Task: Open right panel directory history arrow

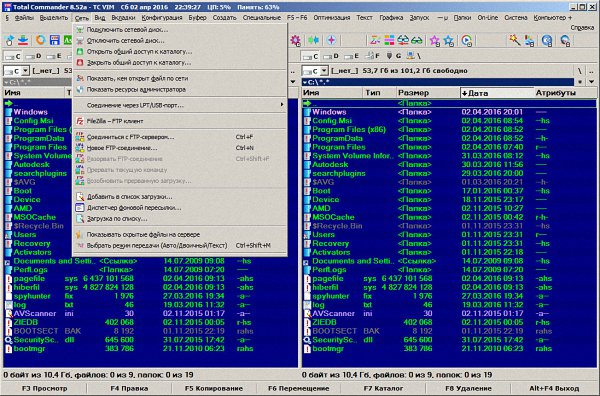Action: (592, 82)
